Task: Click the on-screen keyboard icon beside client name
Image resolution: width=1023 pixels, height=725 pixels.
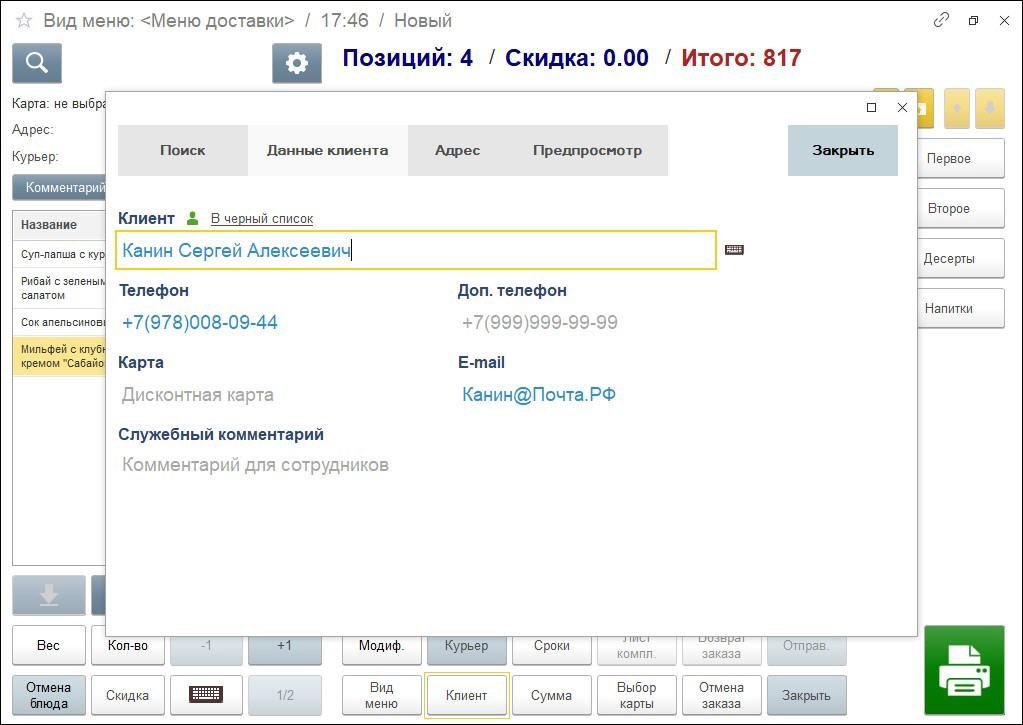Action: 734,250
